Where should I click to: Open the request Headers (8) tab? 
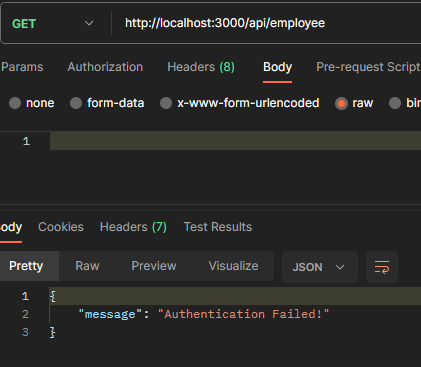(x=201, y=67)
